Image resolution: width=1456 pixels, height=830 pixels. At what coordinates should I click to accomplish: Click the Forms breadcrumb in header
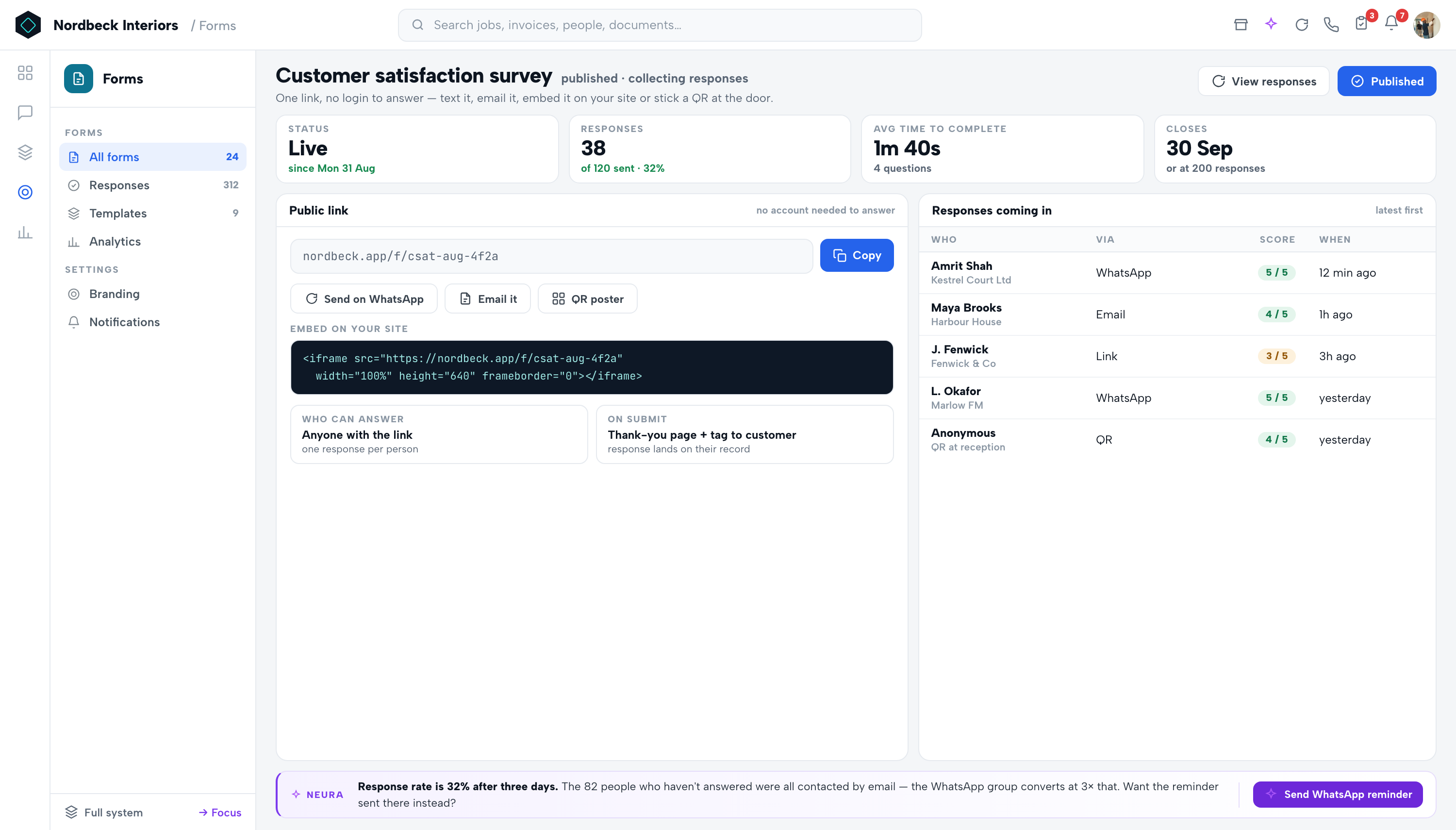(x=217, y=26)
